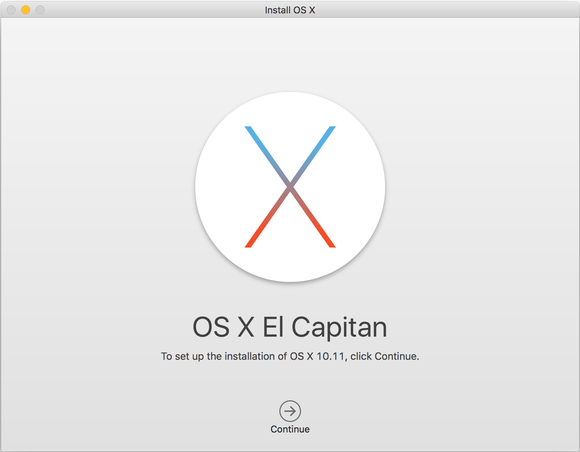The width and height of the screenshot is (580, 452).
Task: Click the Continue arrow circle icon
Action: [290, 411]
